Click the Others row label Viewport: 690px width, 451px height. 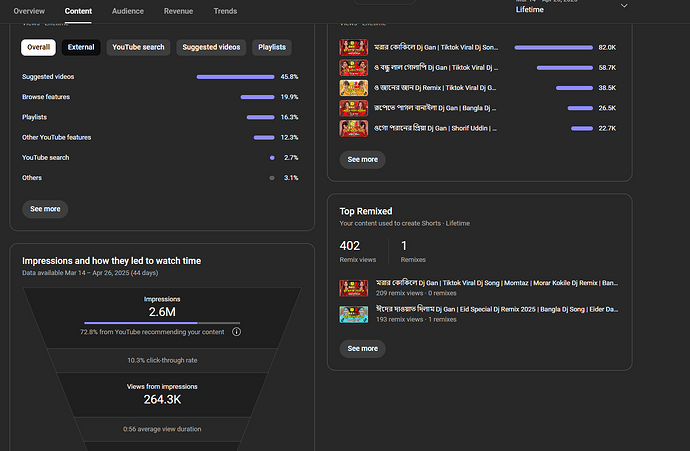click(x=32, y=178)
